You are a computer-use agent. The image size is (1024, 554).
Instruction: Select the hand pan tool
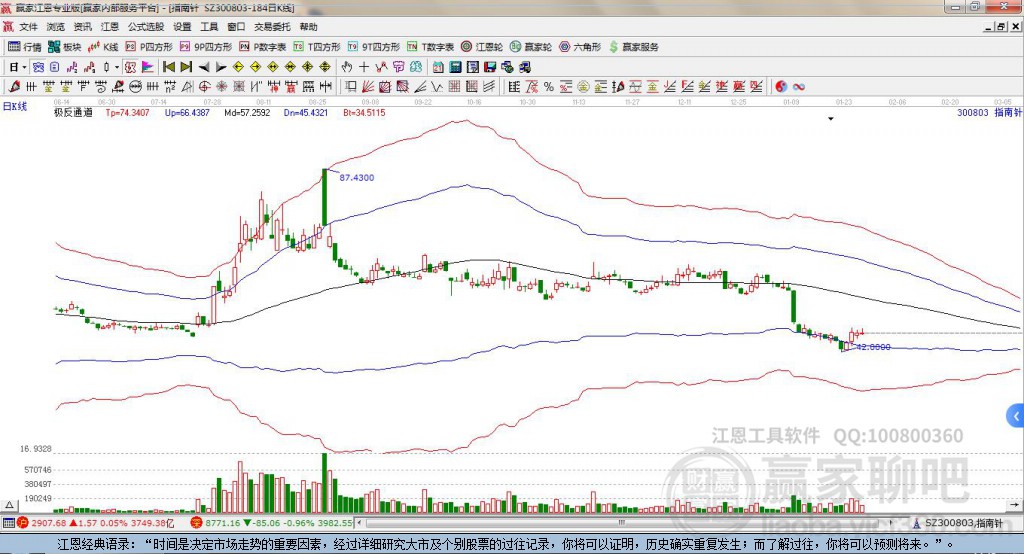click(347, 67)
